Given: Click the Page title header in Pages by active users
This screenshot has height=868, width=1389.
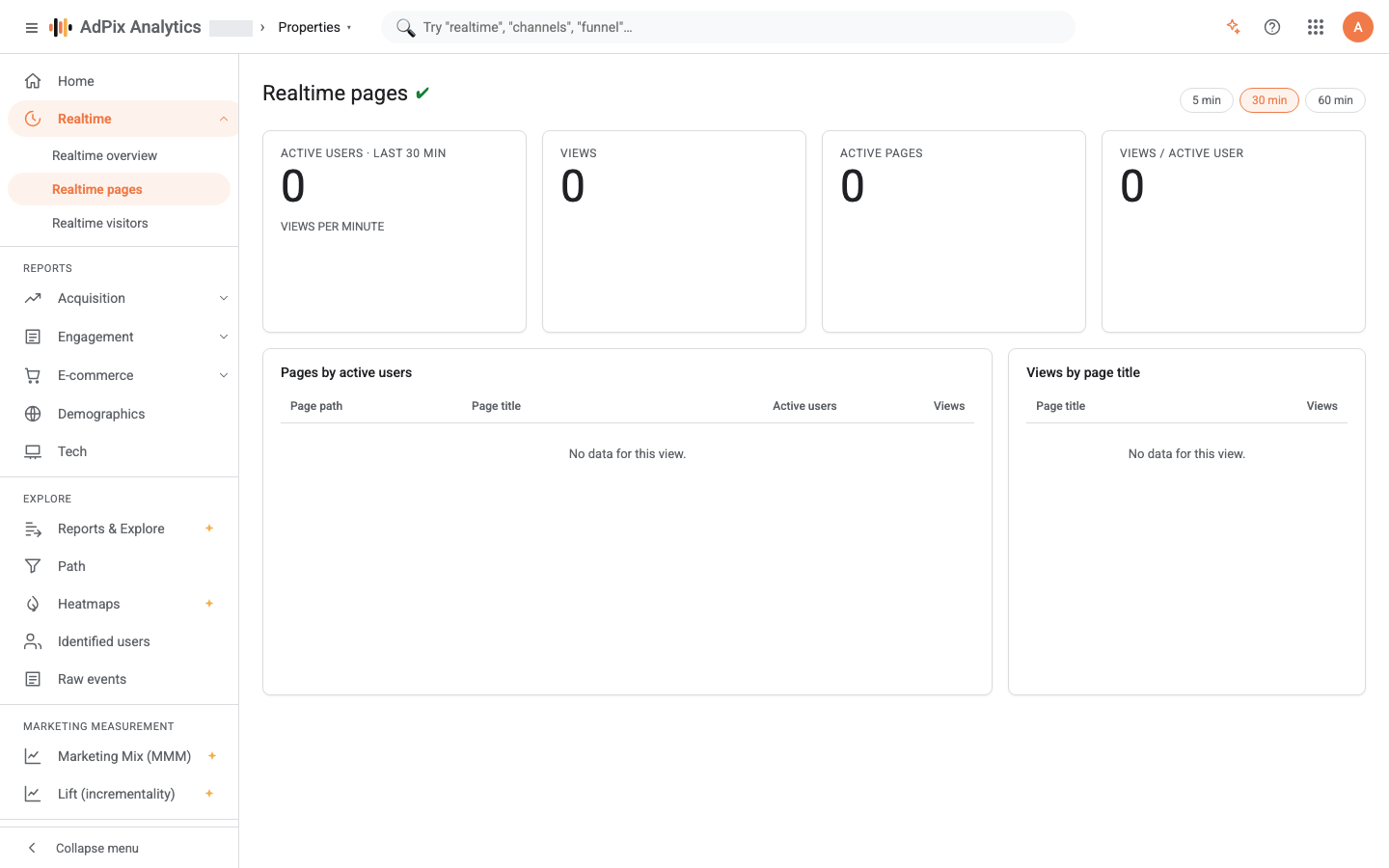Looking at the screenshot, I should pyautogui.click(x=496, y=406).
